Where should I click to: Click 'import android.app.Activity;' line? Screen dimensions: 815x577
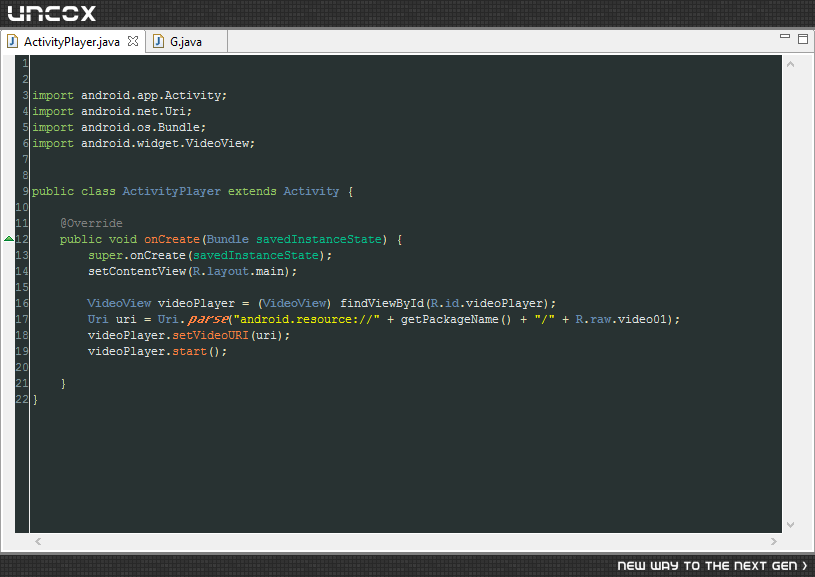pyautogui.click(x=129, y=96)
